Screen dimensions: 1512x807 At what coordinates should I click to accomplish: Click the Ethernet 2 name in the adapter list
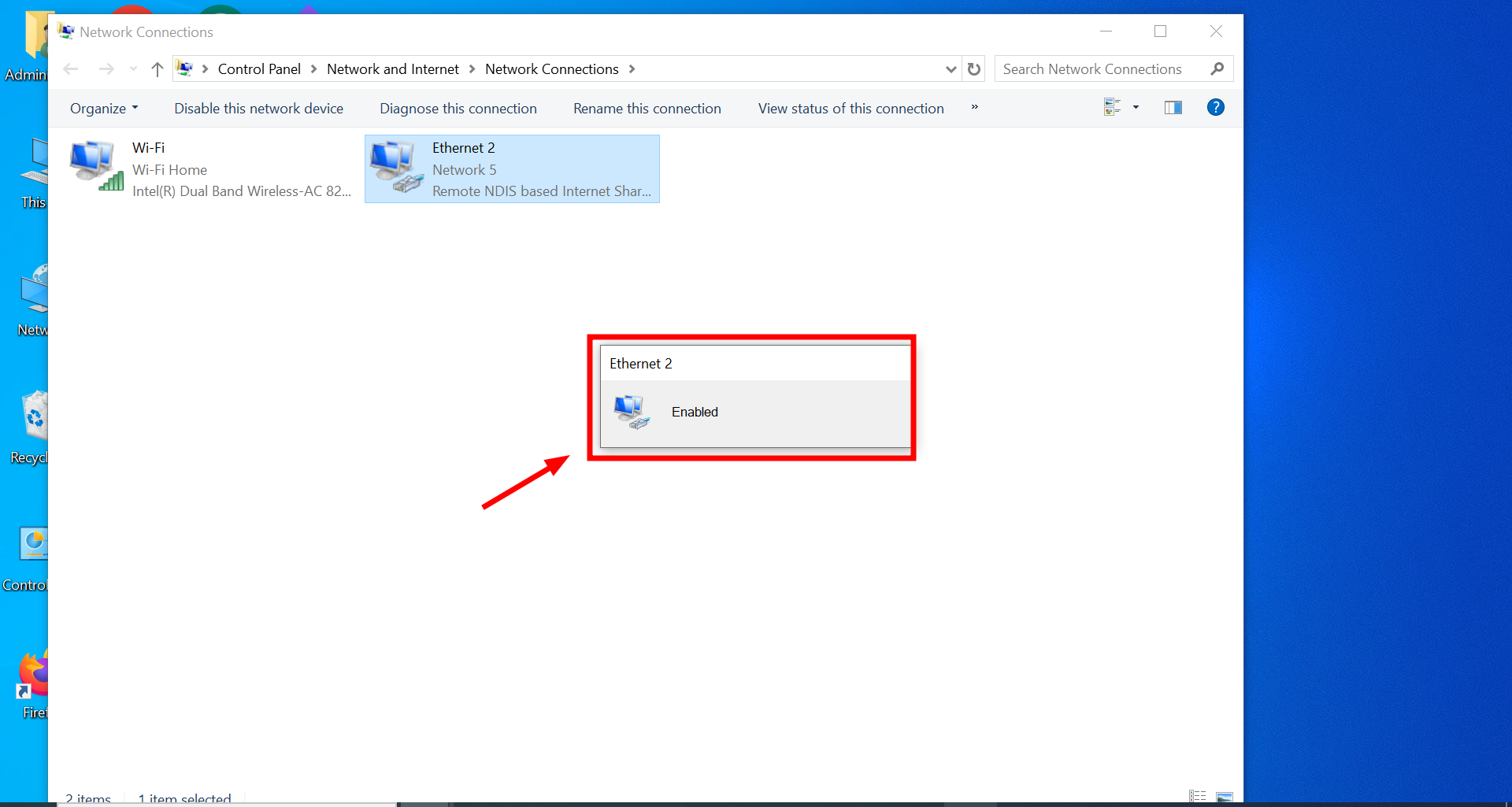[464, 148]
